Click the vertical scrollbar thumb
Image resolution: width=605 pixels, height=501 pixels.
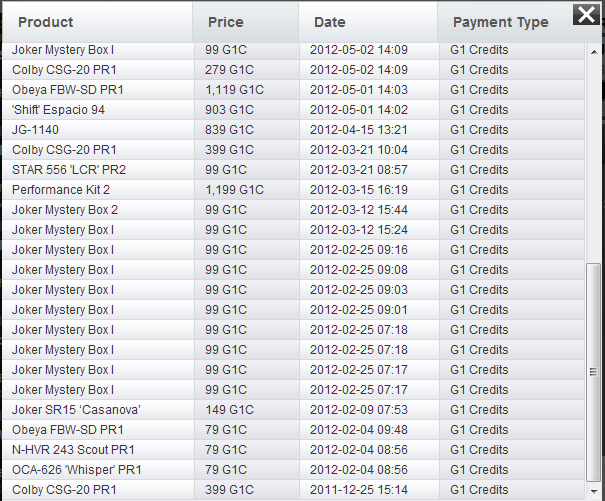(x=593, y=372)
